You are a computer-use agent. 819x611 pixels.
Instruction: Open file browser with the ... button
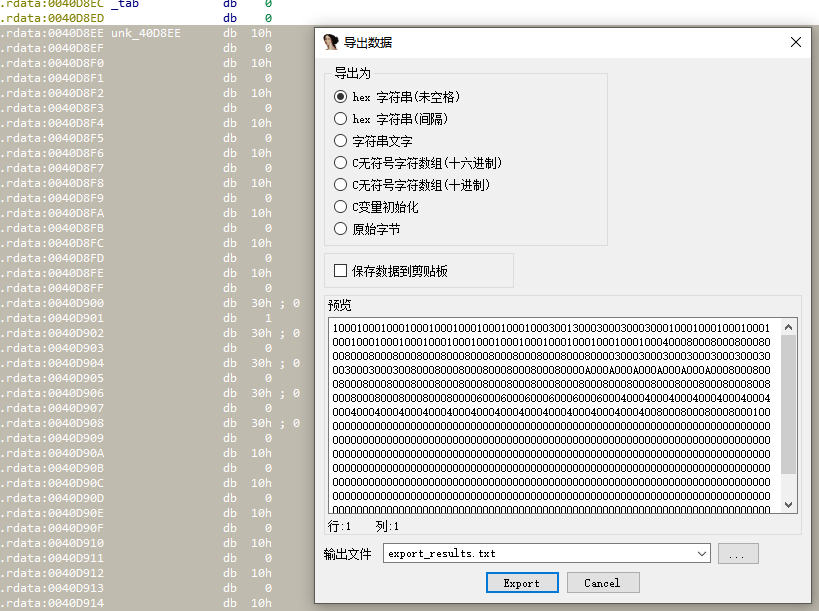tap(738, 553)
